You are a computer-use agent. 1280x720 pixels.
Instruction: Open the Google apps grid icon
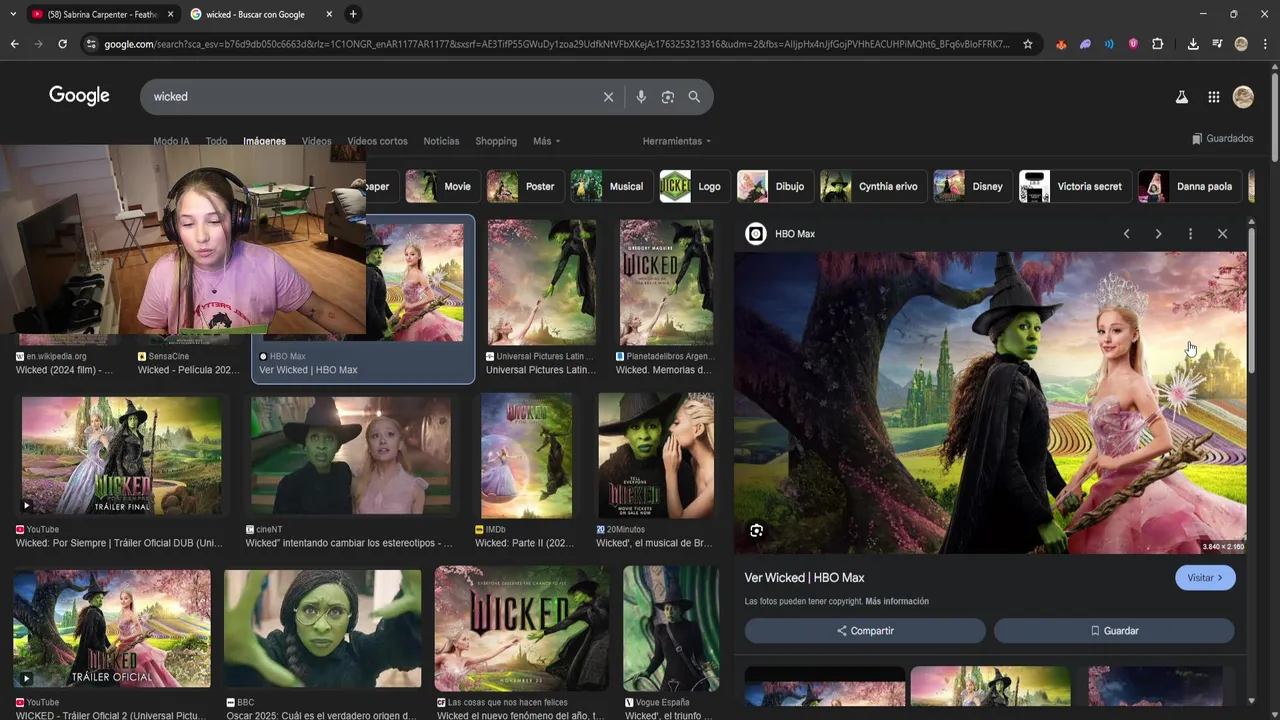pyautogui.click(x=1213, y=97)
